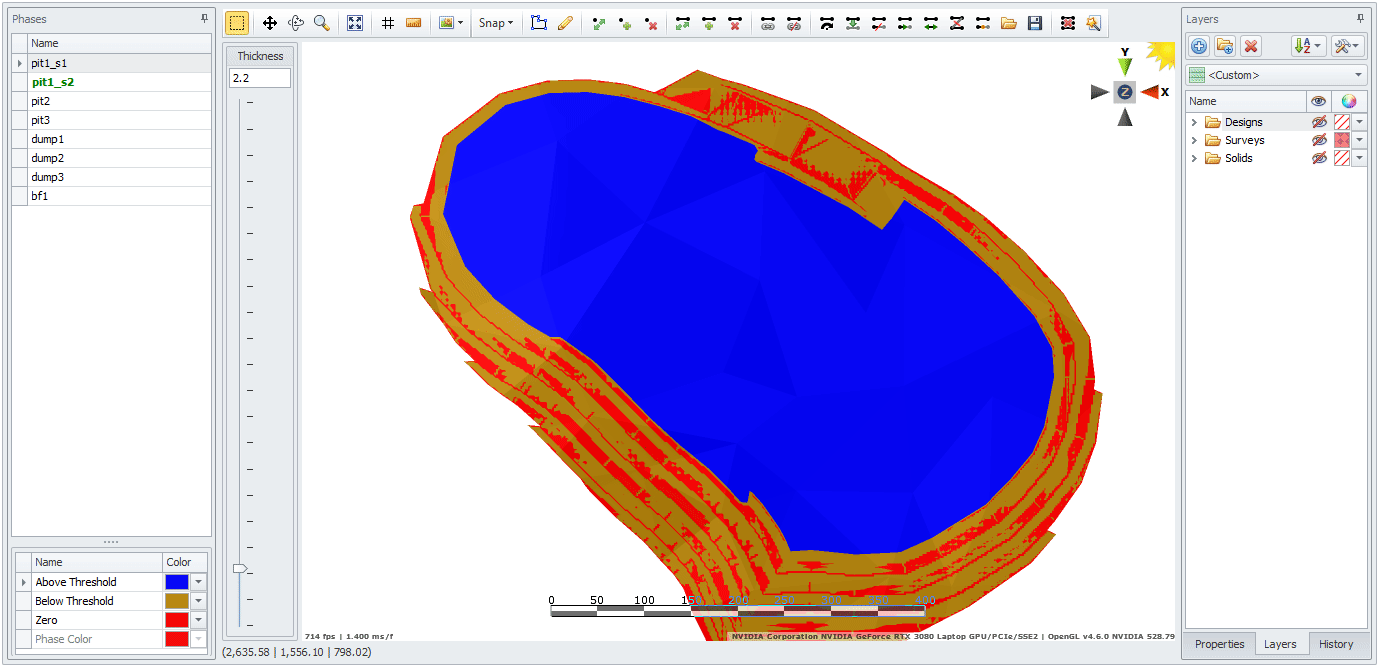
Task: Toggle visibility of the Designs layer
Action: (x=1319, y=122)
